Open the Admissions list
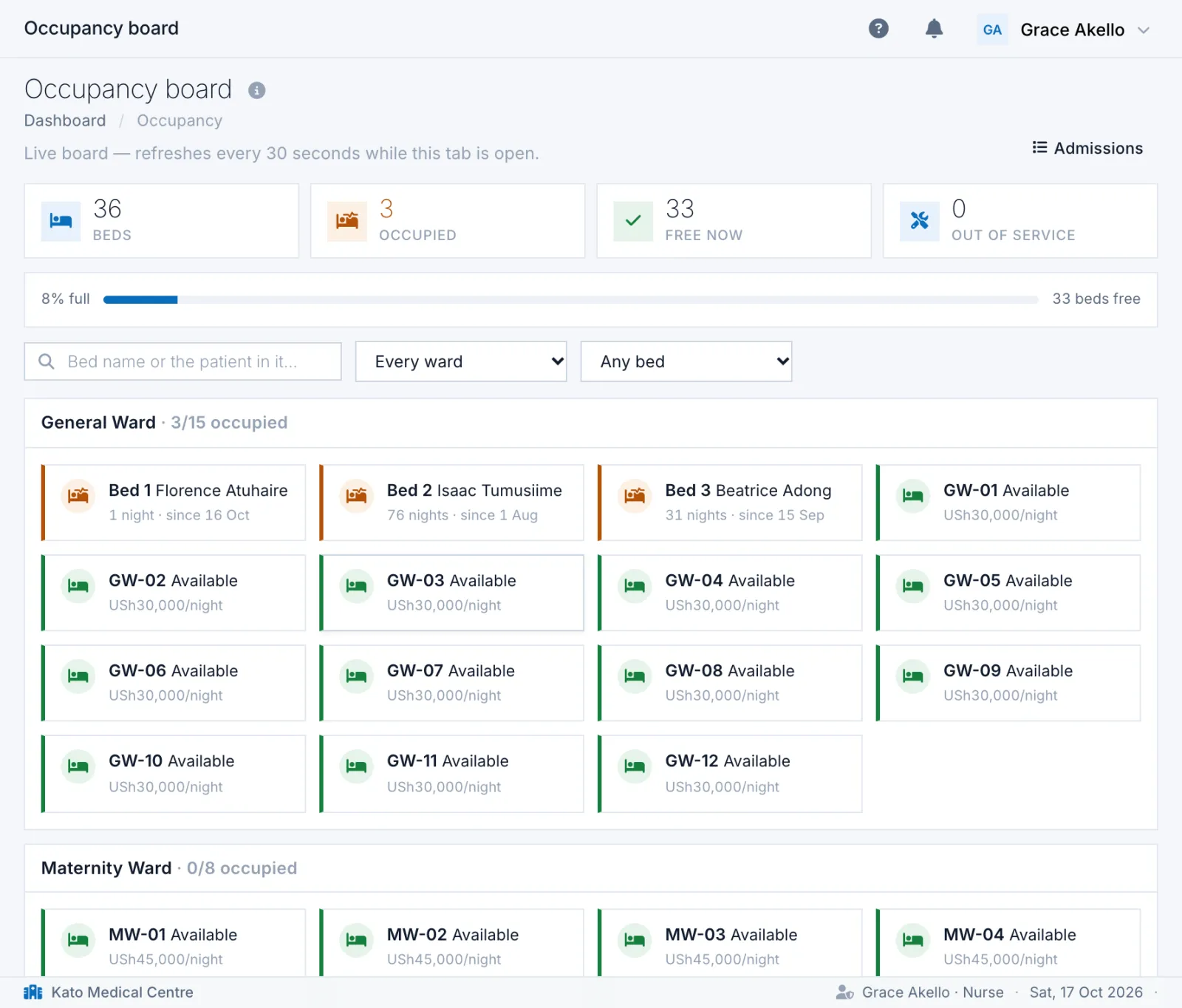This screenshot has width=1182, height=1008. point(1087,148)
